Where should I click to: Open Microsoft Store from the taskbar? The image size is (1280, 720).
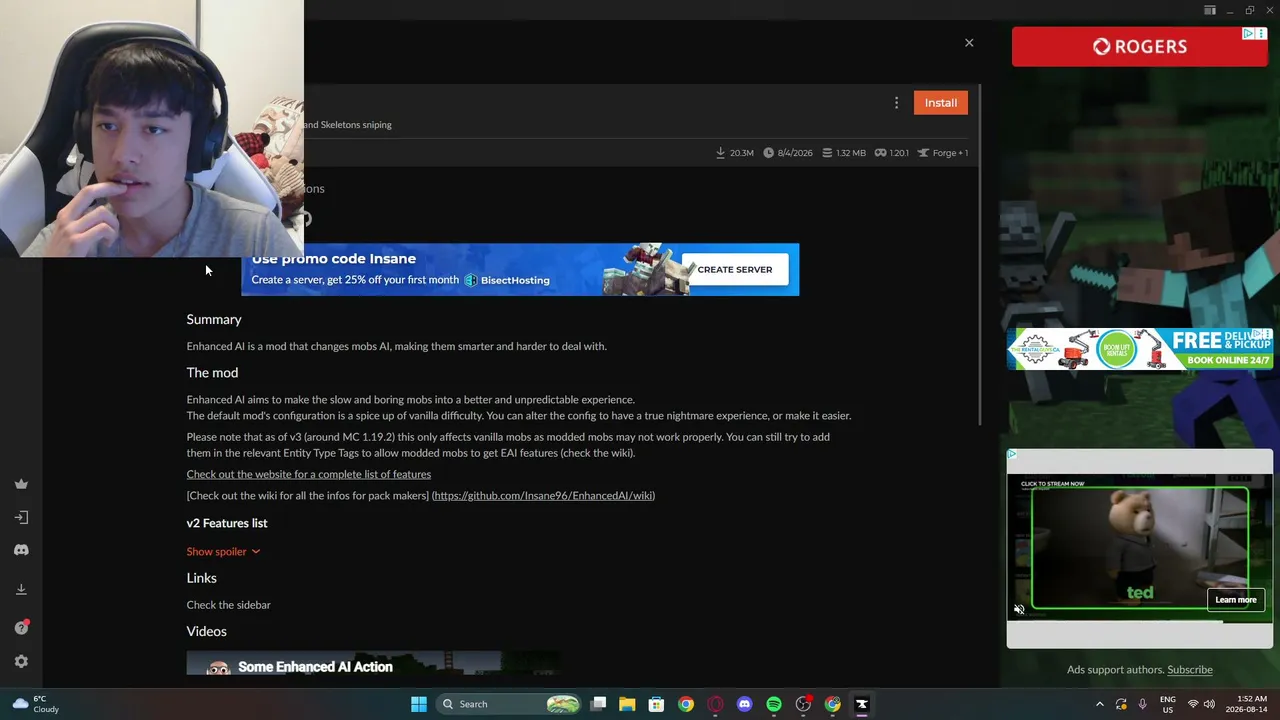(656, 704)
